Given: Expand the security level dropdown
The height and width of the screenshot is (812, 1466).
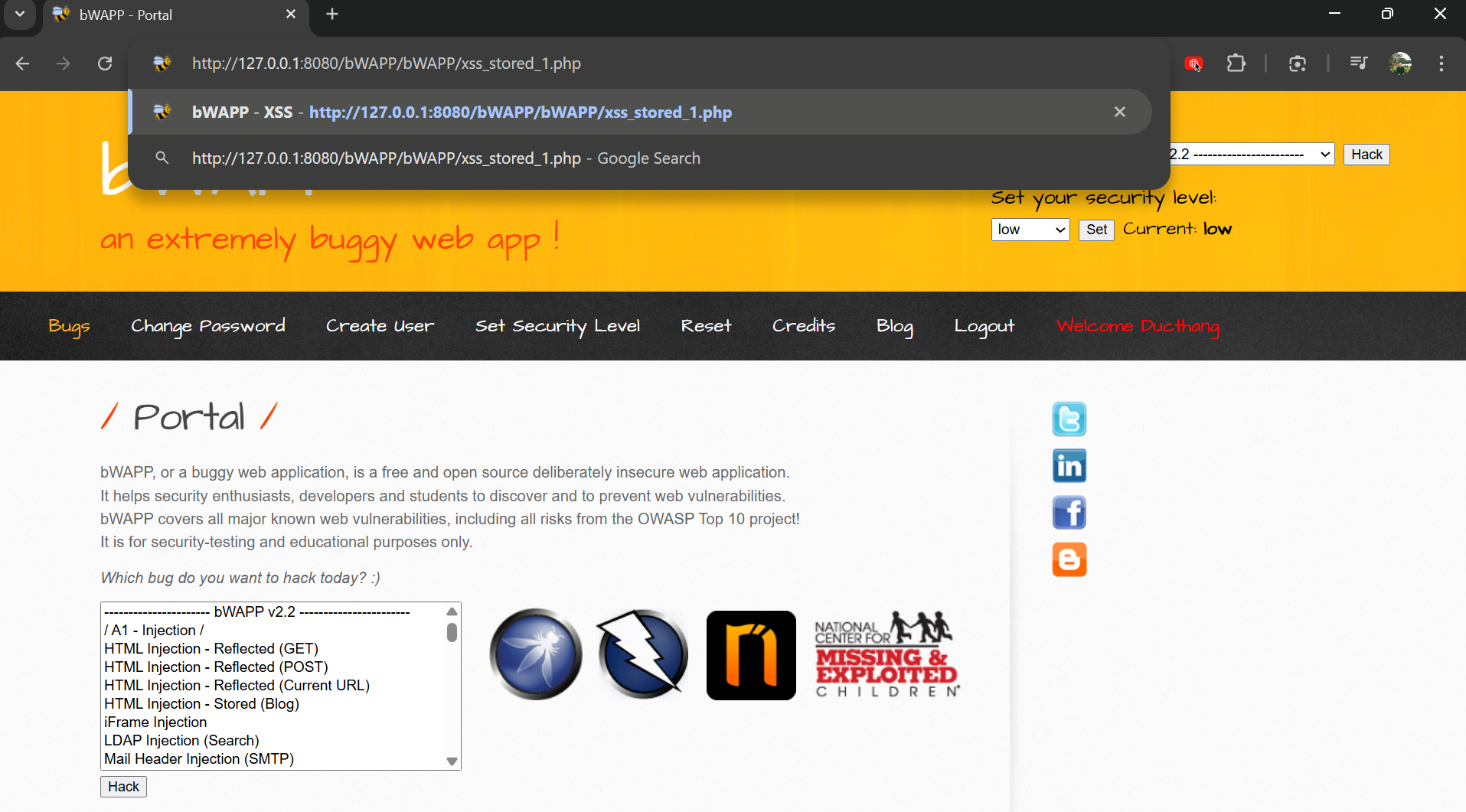Looking at the screenshot, I should pos(1030,230).
